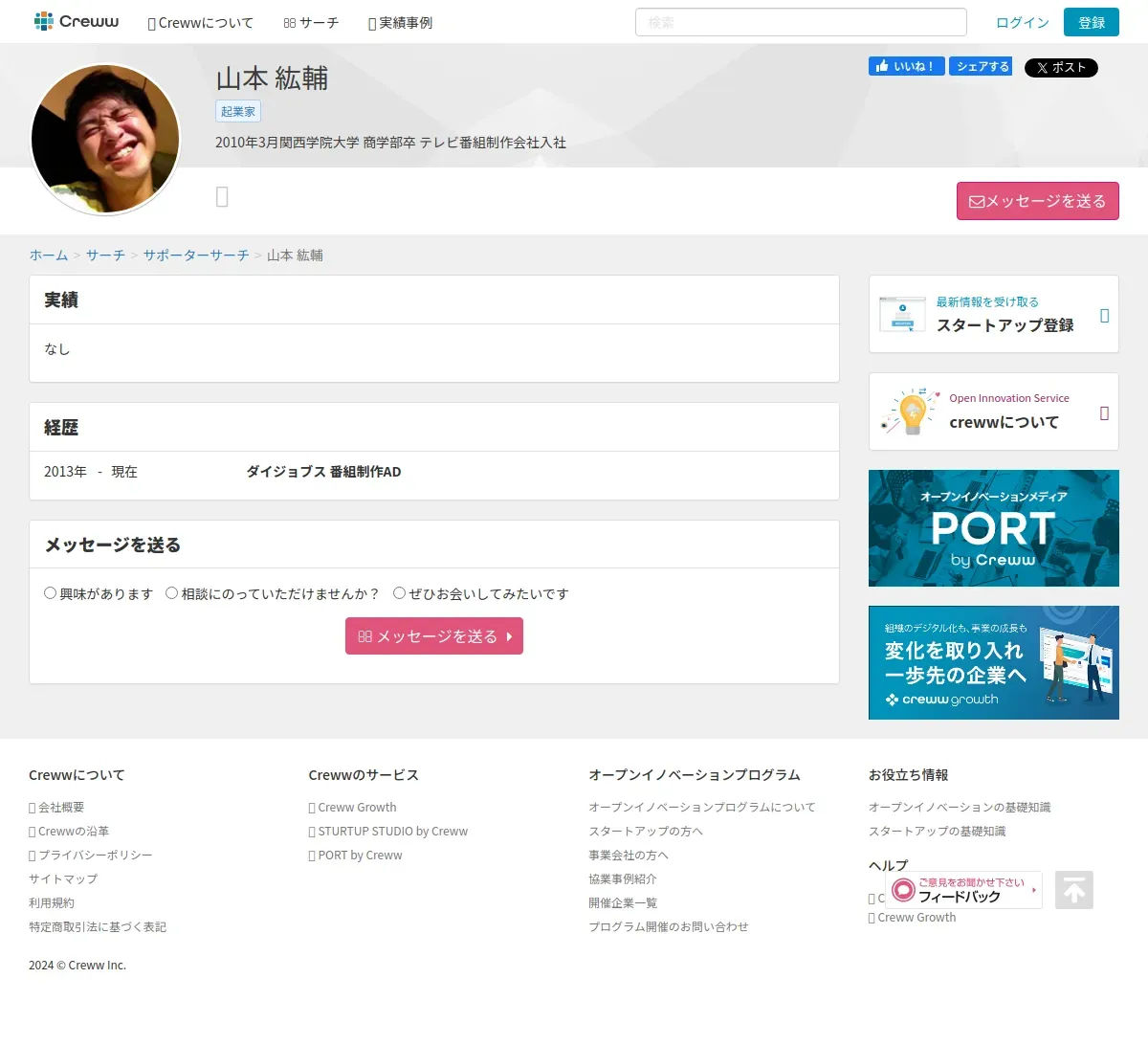Open footer 特定商取引法に基づく表記 link

pyautogui.click(x=98, y=927)
